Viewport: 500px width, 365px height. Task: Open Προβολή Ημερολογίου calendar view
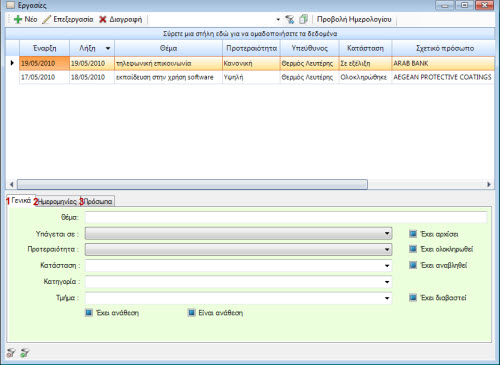(x=354, y=19)
